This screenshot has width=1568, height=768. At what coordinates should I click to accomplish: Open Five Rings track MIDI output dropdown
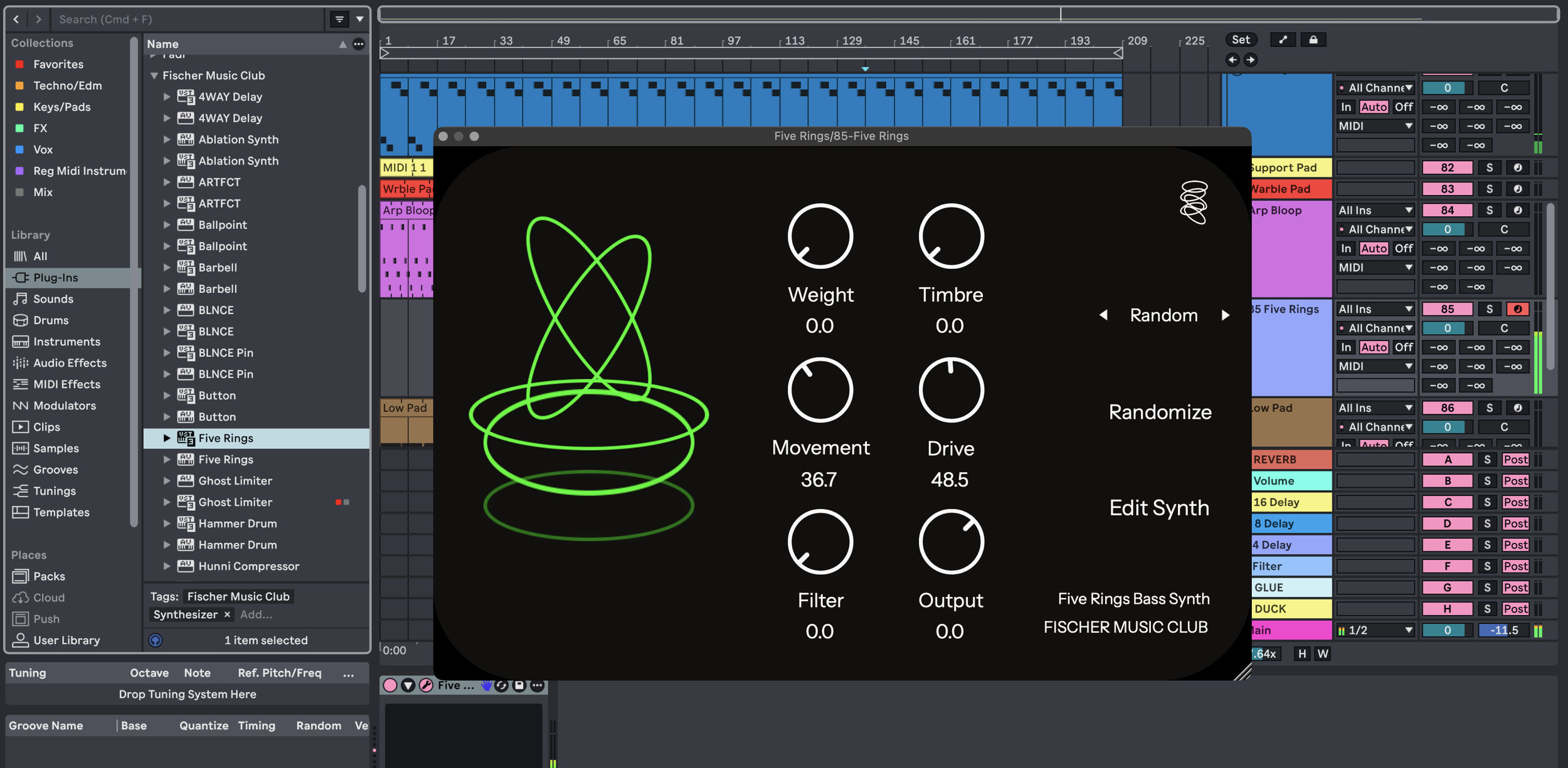tap(1375, 366)
